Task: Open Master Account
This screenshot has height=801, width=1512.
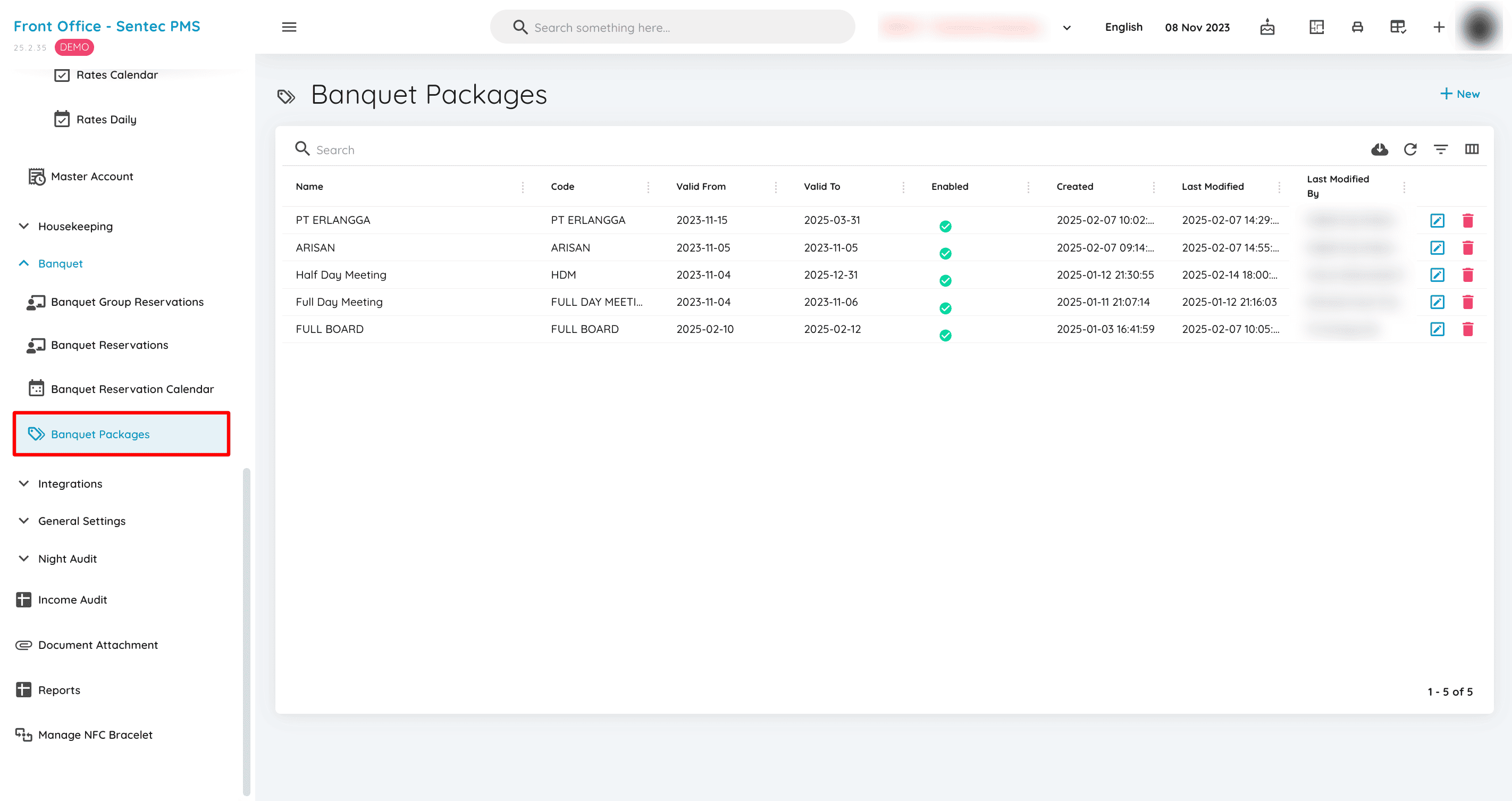Action: [80, 176]
